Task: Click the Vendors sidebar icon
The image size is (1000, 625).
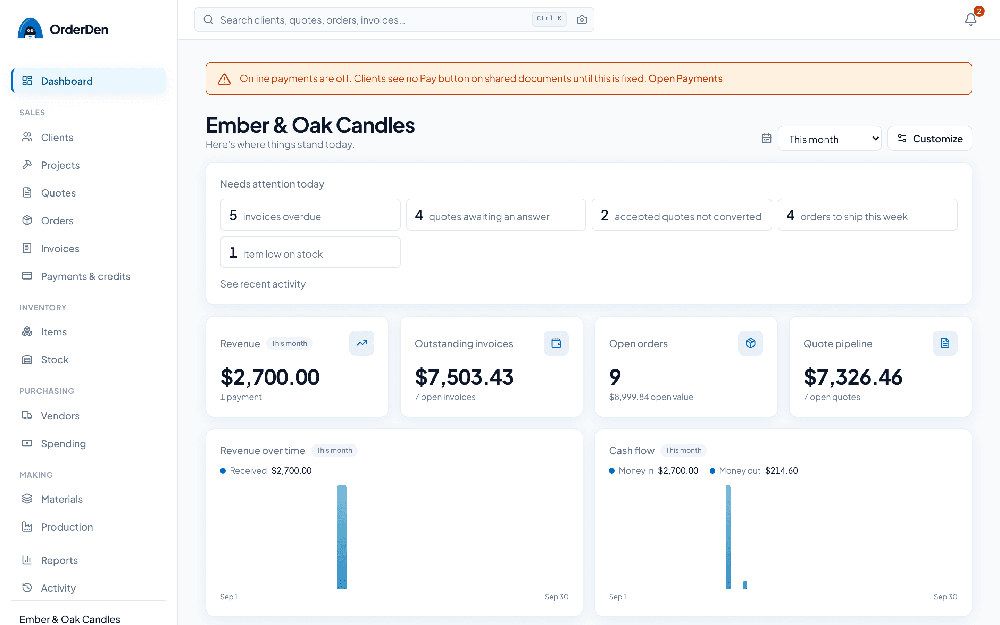Action: click(27, 415)
